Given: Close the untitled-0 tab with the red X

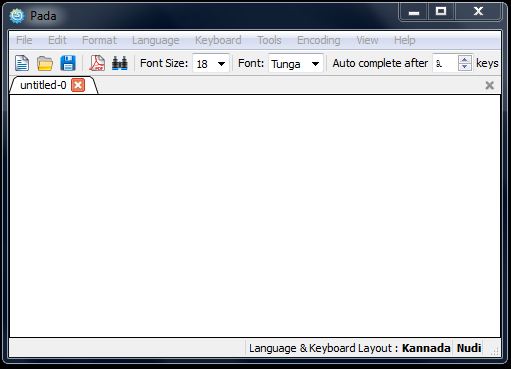Looking at the screenshot, I should (78, 85).
